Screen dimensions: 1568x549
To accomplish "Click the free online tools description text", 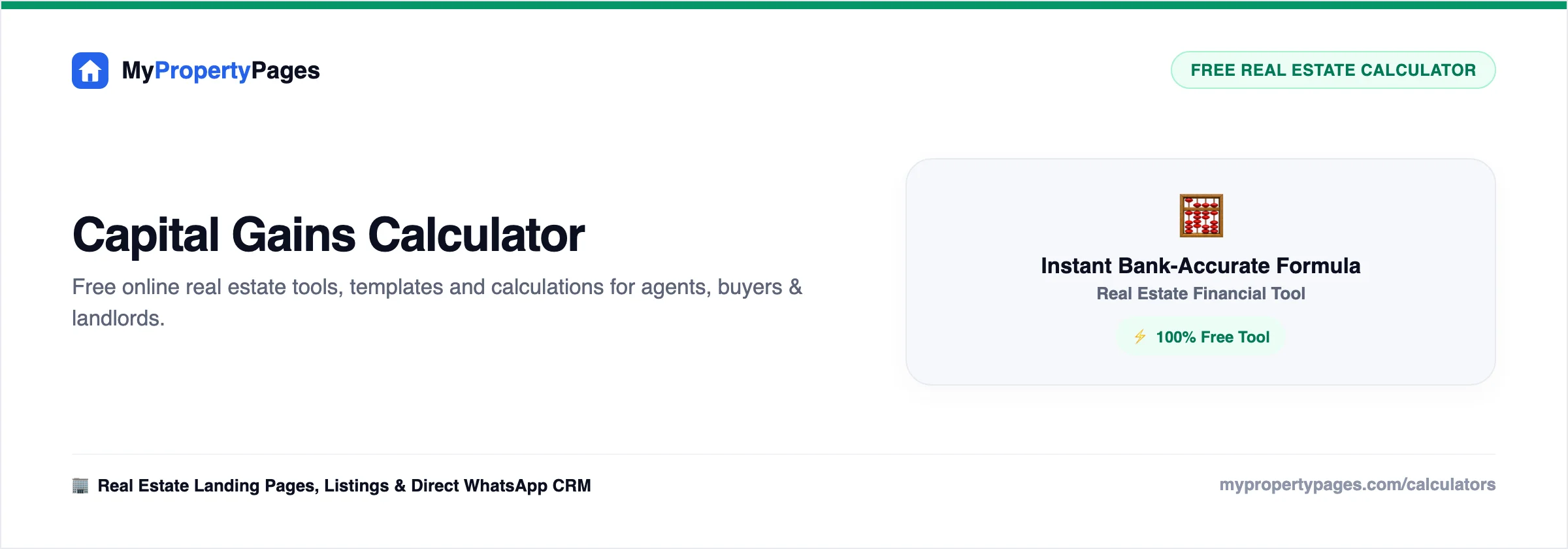I will tap(437, 302).
